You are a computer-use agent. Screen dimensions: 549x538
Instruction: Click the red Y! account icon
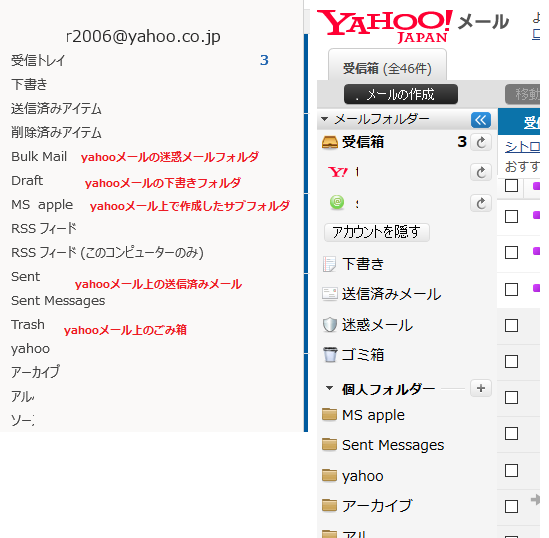click(x=338, y=172)
